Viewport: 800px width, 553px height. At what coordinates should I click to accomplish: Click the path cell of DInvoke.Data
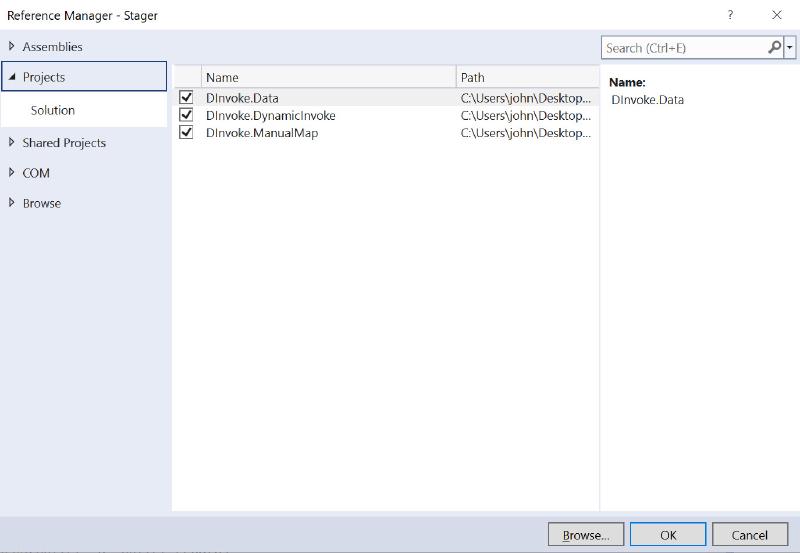tap(526, 98)
